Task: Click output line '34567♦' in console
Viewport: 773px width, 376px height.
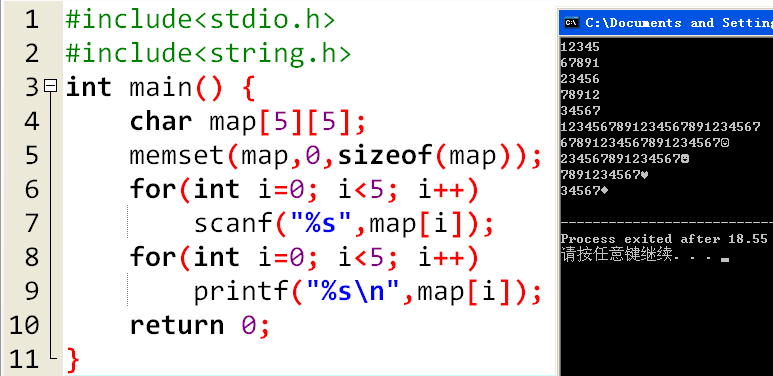Action: click(x=584, y=191)
